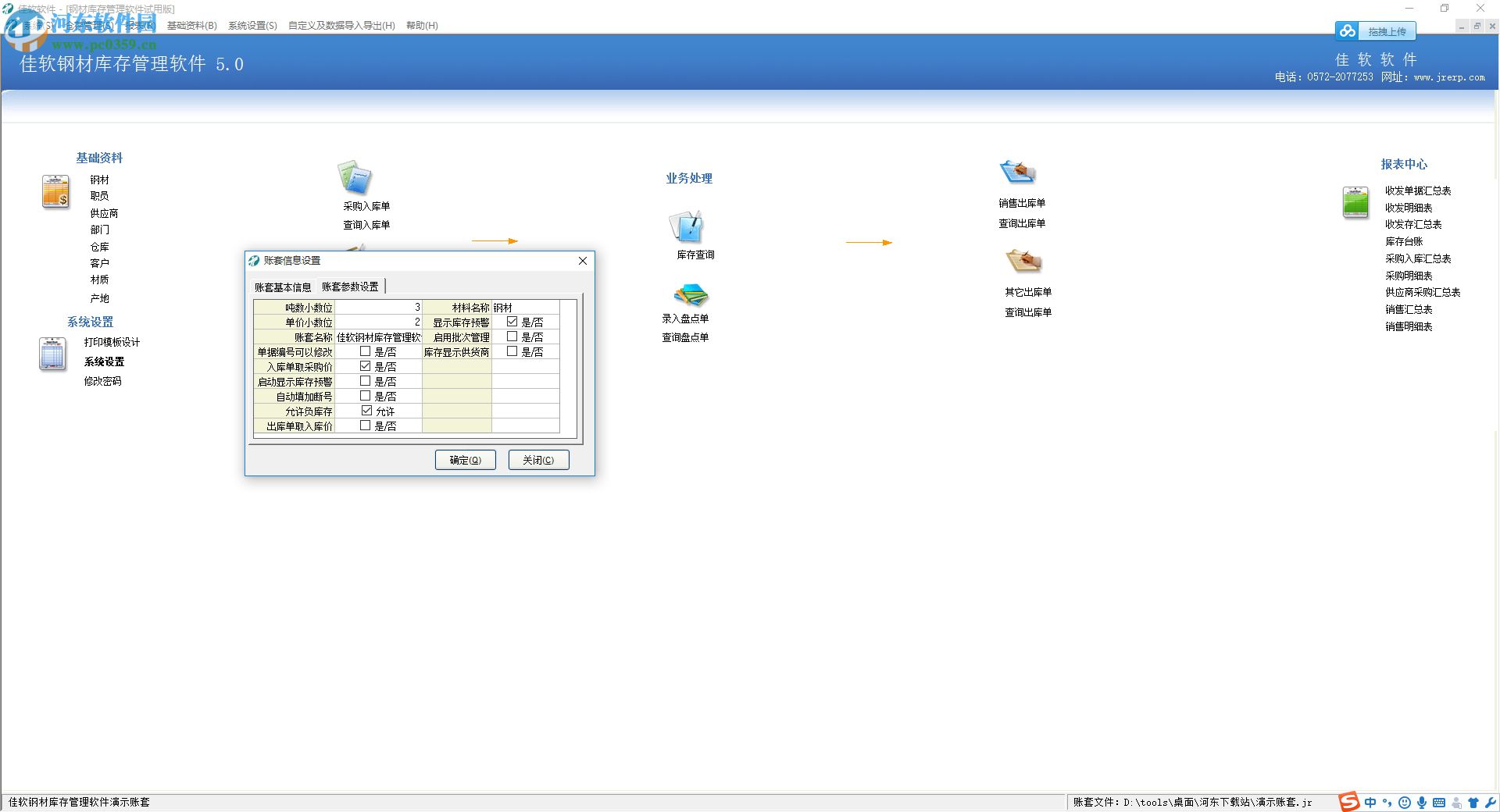Open 供应商 link
Image resolution: width=1500 pixels, height=812 pixels.
tap(104, 213)
